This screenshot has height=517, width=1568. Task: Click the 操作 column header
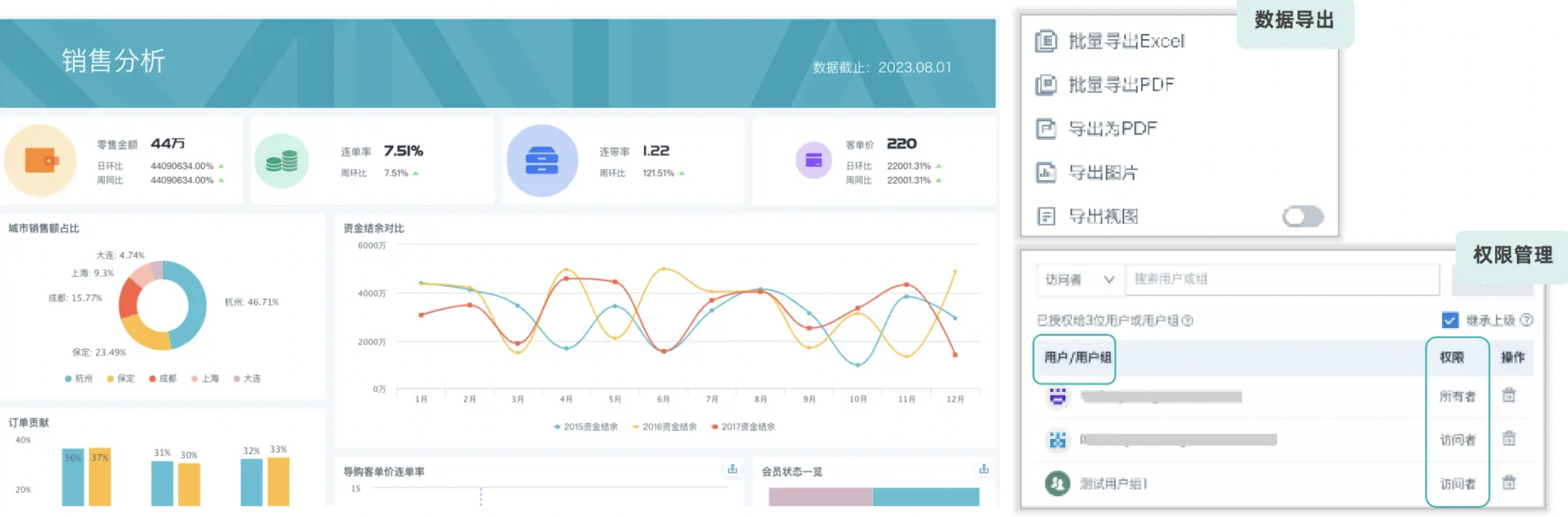[x=1512, y=358]
